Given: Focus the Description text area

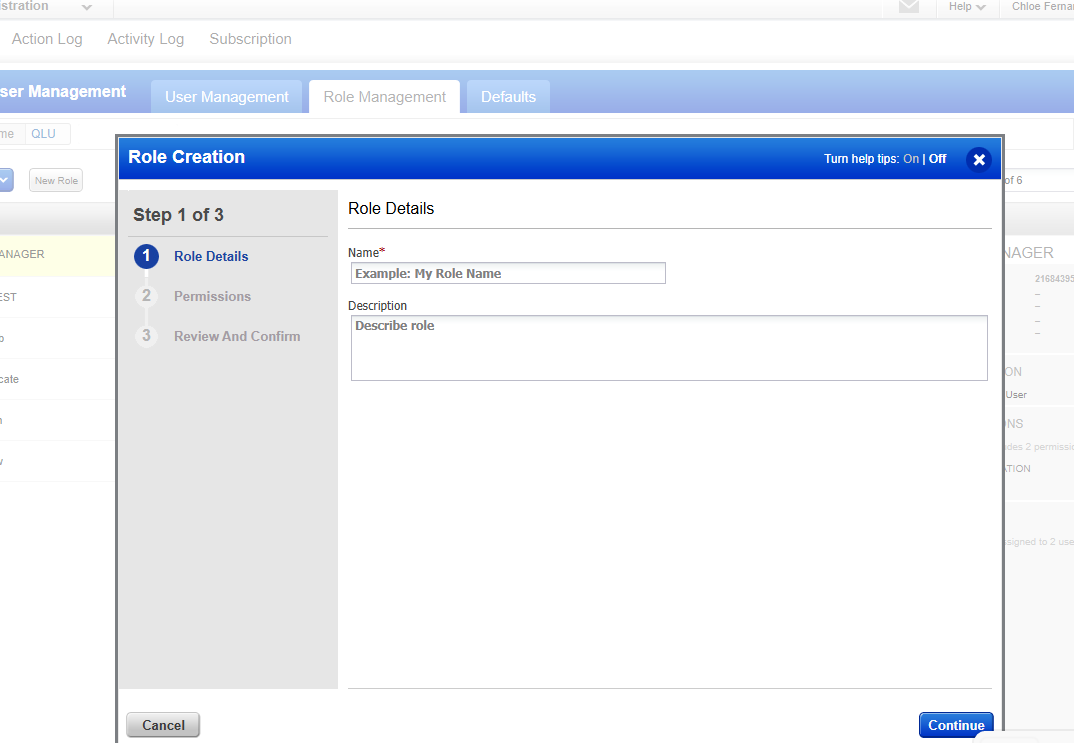Looking at the screenshot, I should click(x=669, y=348).
